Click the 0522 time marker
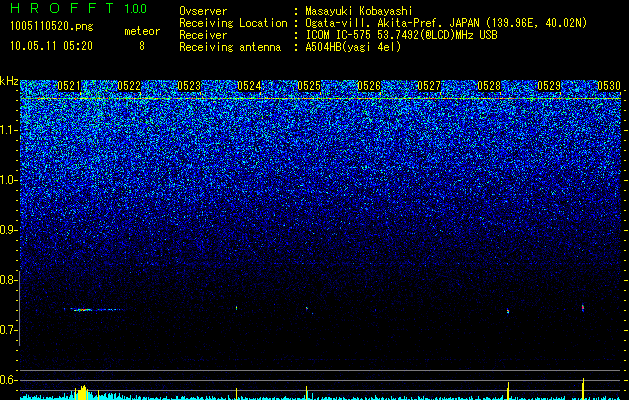 pyautogui.click(x=129, y=86)
